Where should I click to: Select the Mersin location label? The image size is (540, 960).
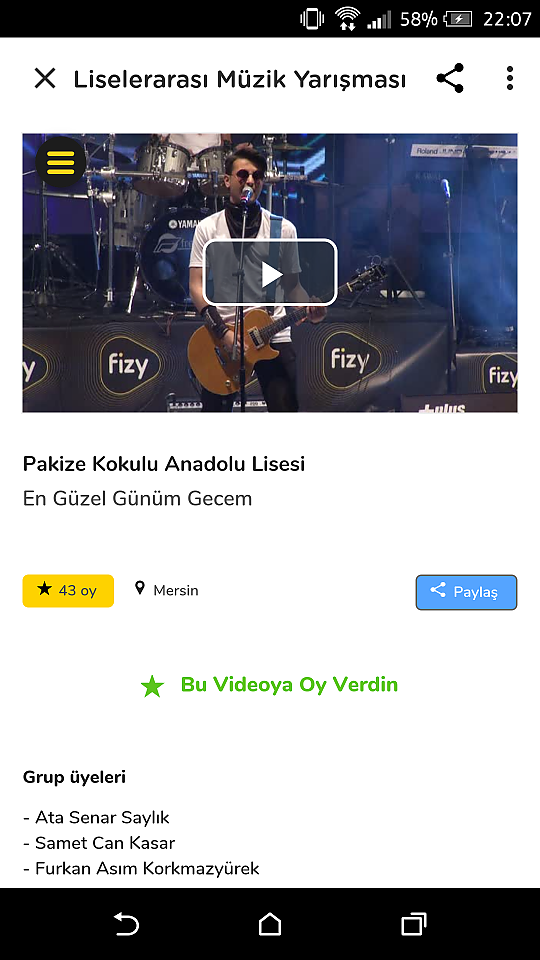point(176,591)
